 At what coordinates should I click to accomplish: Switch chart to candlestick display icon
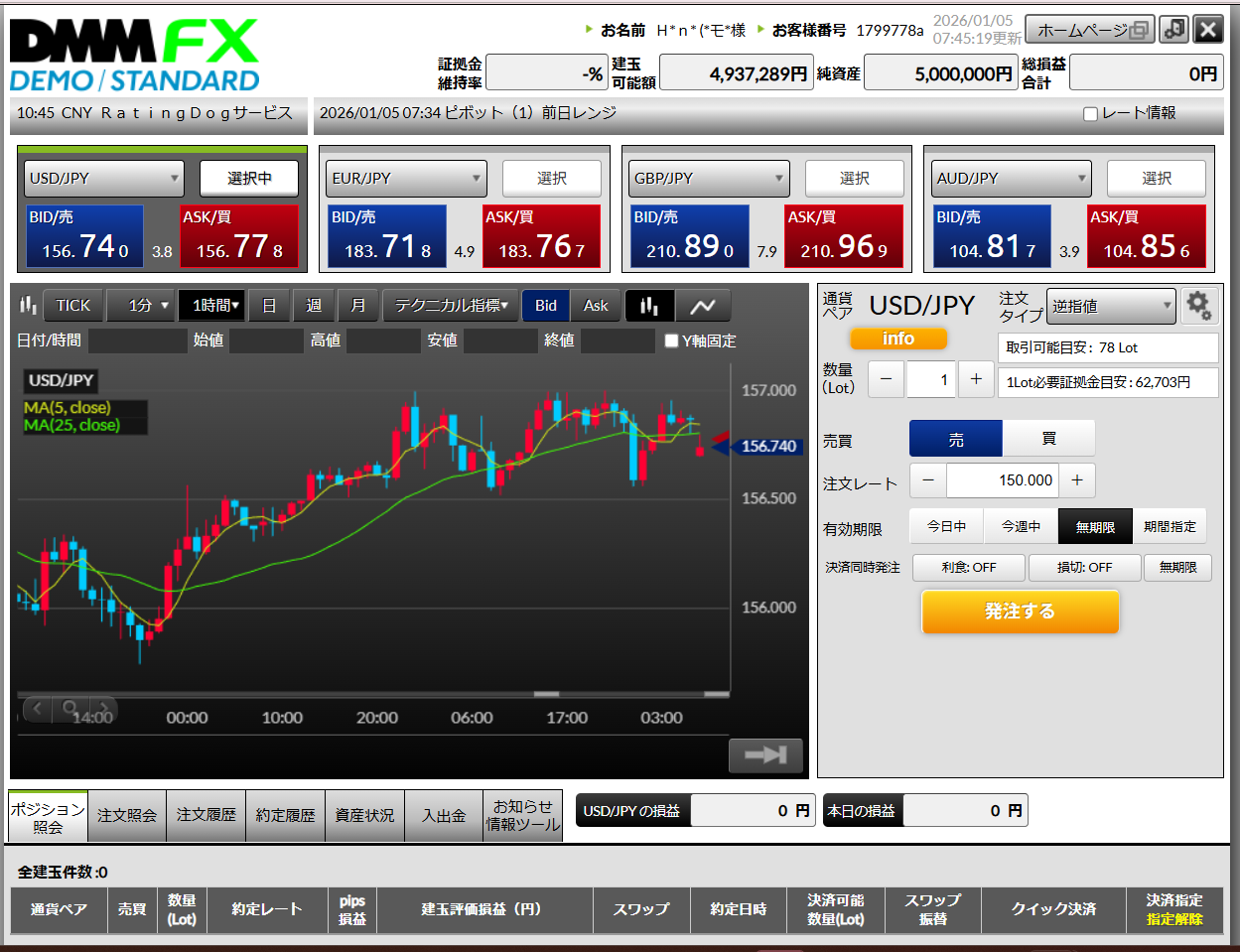pos(649,306)
